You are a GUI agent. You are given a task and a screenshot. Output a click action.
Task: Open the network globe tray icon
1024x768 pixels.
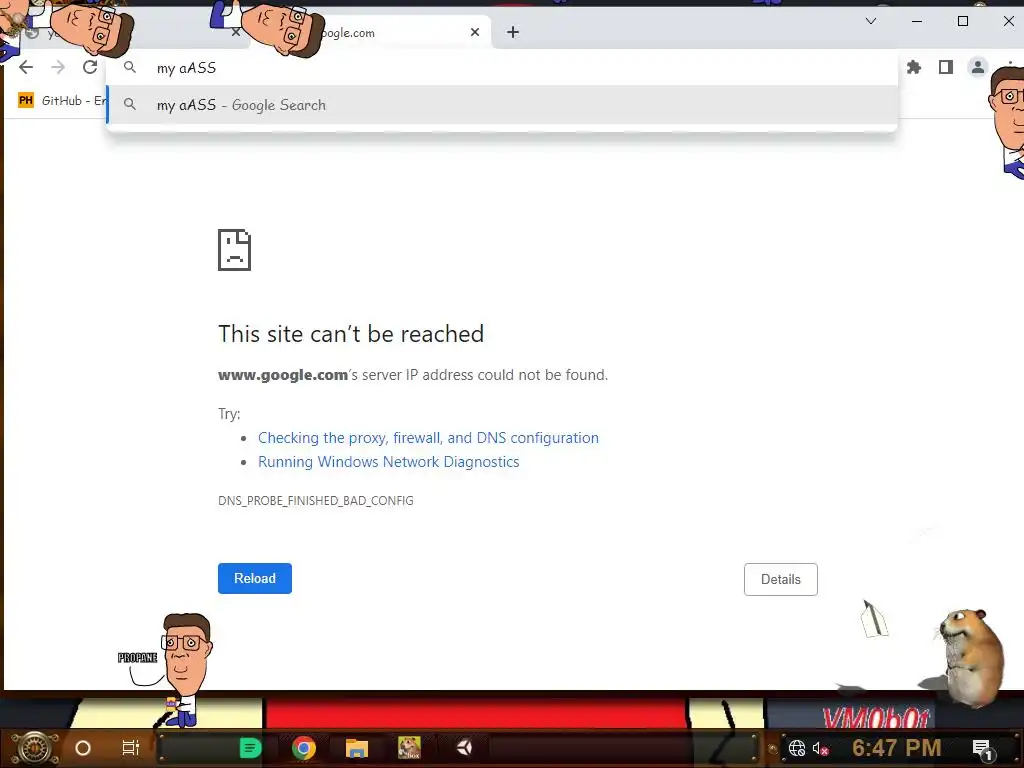[797, 748]
